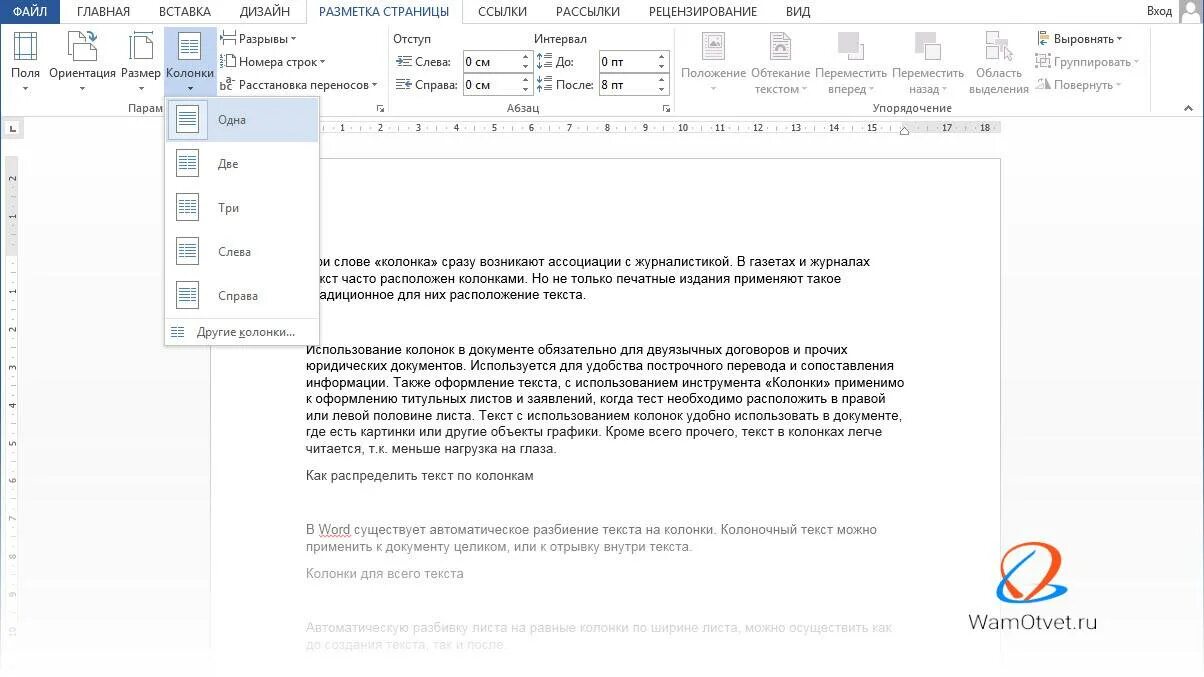Open the Абзац paragraph dialog launcher
This screenshot has width=1204, height=677.
[x=666, y=108]
